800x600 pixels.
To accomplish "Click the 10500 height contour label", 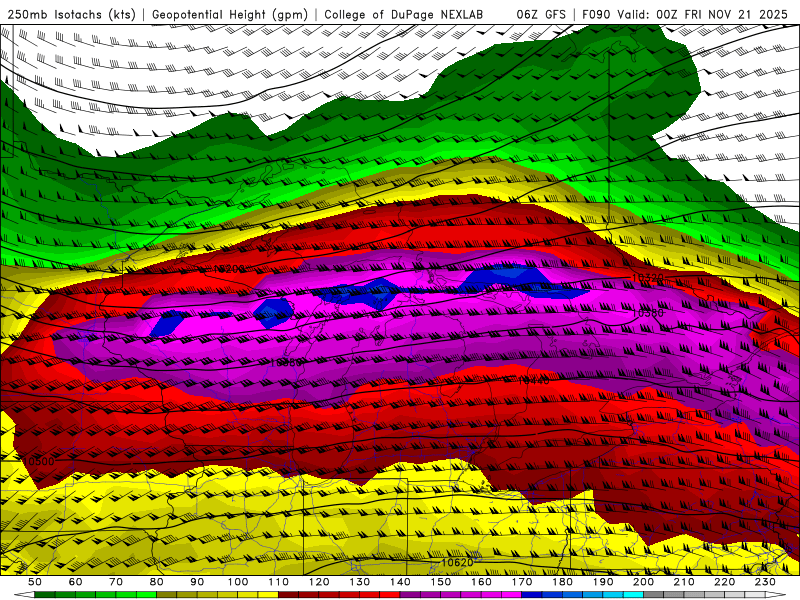I will point(38,461).
